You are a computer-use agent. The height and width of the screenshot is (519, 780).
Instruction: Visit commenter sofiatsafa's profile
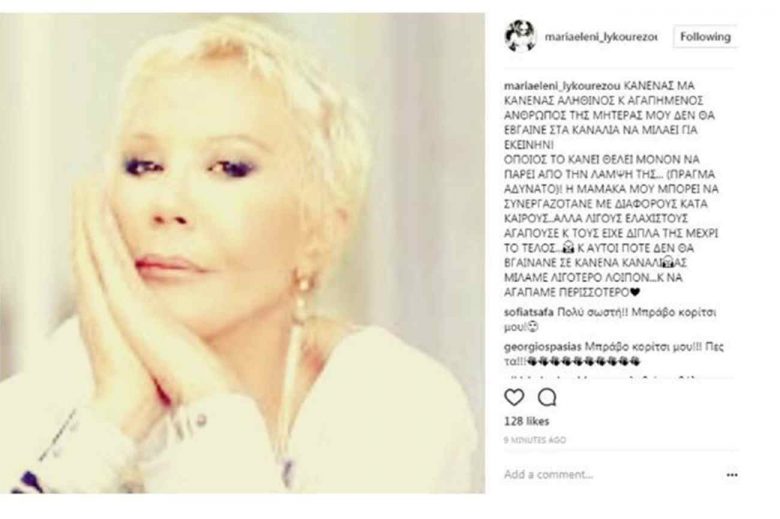click(x=529, y=312)
